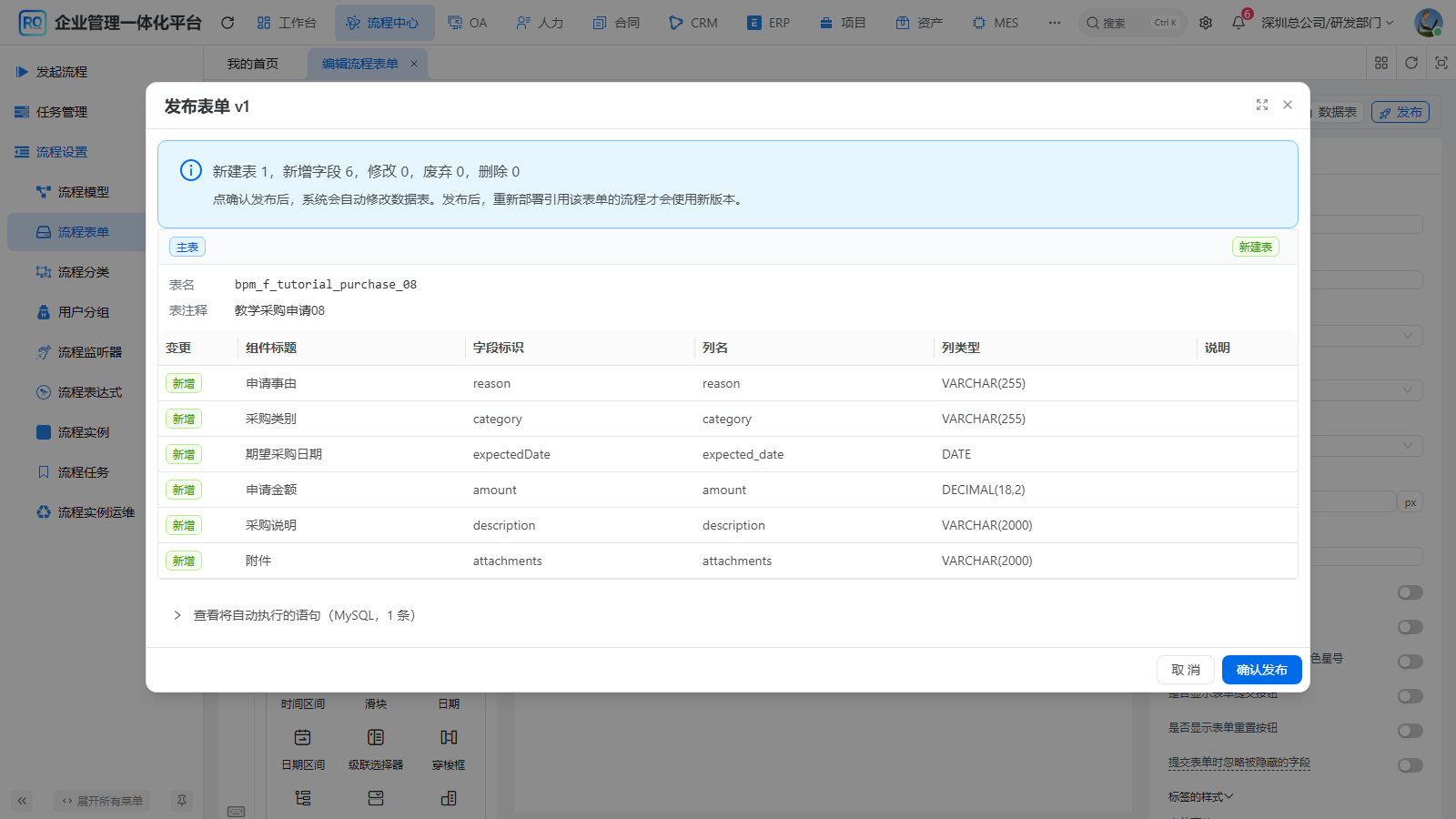This screenshot has width=1456, height=819.
Task: Switch to the 我的首页 tab
Action: tap(253, 64)
